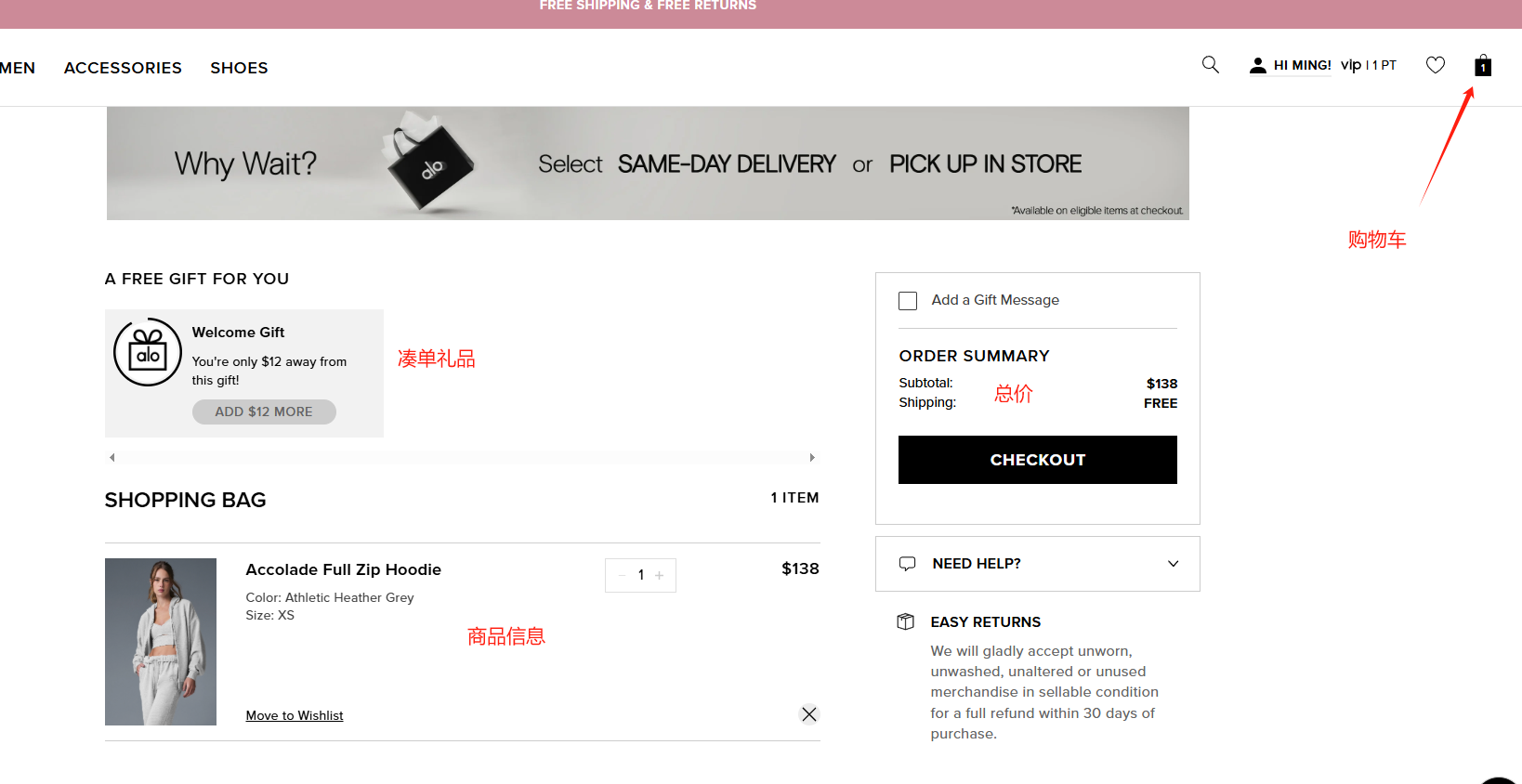
Task: Open the shopping bag icon
Action: pos(1483,65)
